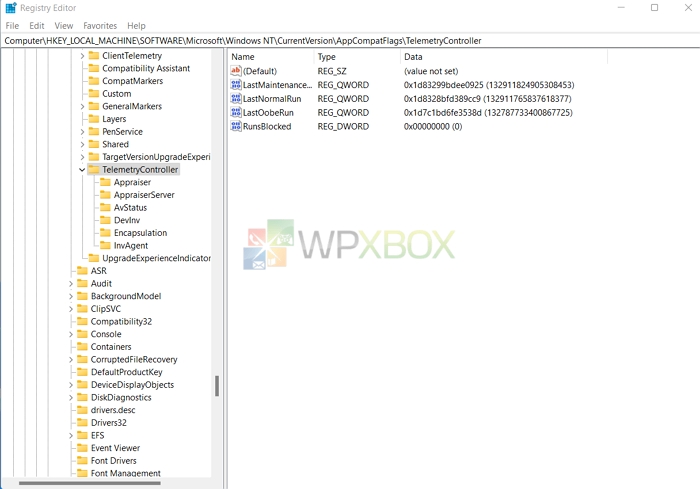Screen dimensions: 700x489
Task: Click the TelemetryController folder icon
Action: click(x=94, y=169)
